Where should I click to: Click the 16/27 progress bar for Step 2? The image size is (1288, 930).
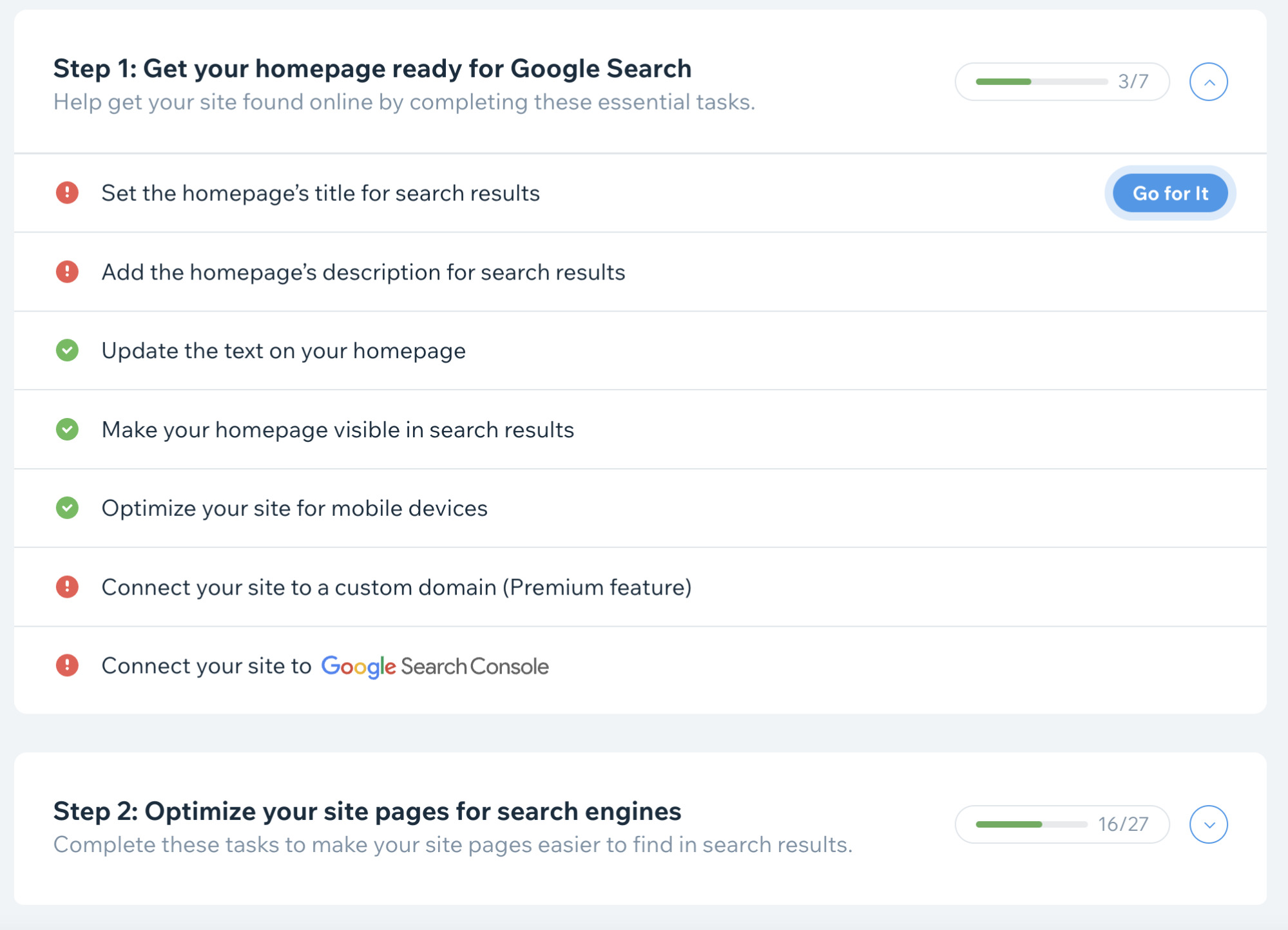coord(1061,824)
